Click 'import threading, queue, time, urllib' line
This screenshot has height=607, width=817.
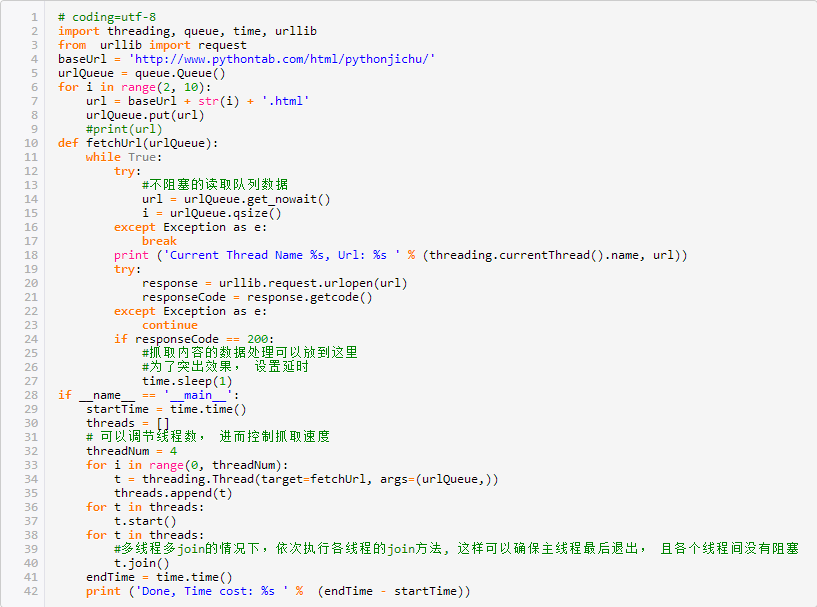[x=187, y=31]
